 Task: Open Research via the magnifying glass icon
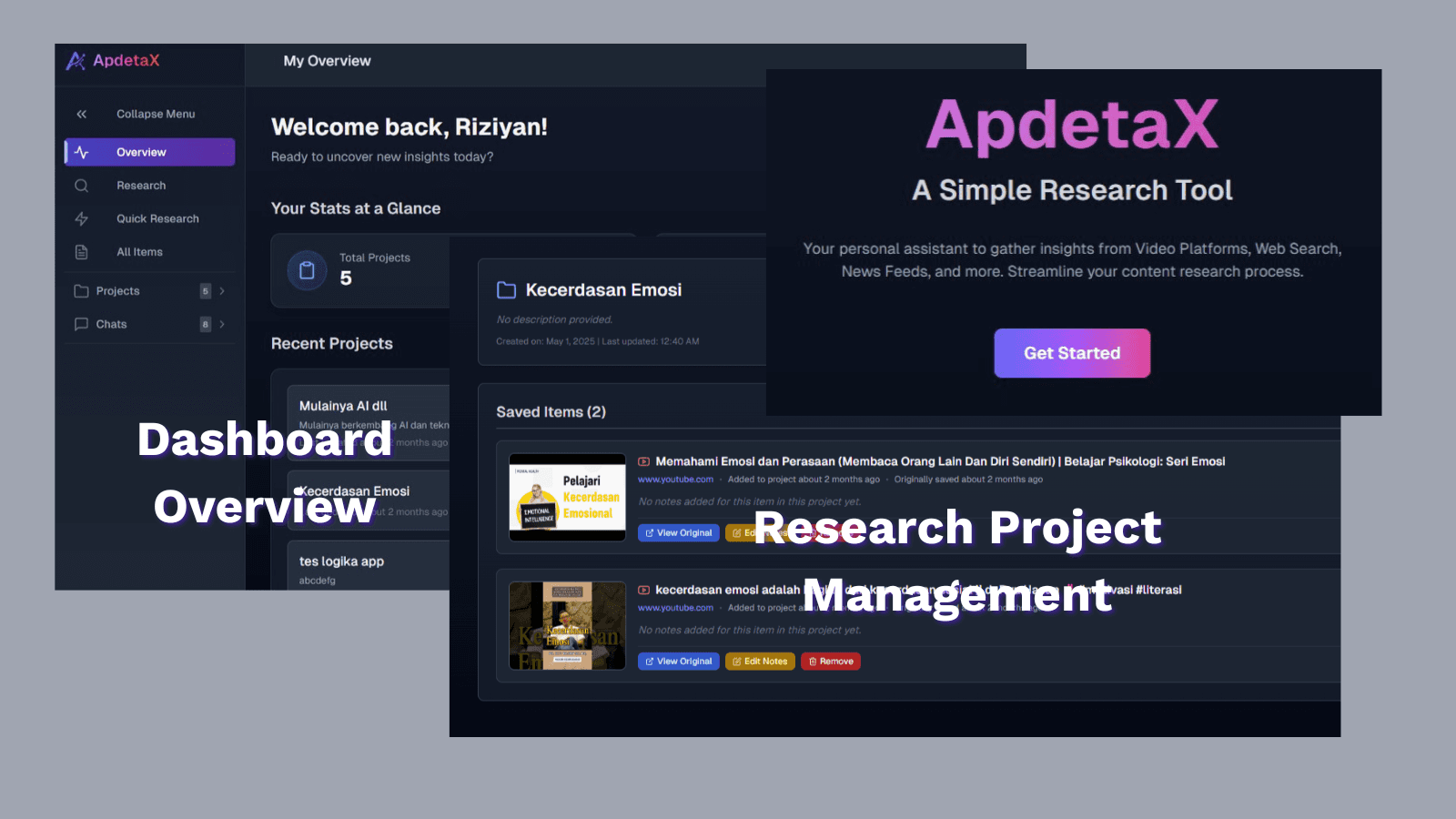point(81,185)
